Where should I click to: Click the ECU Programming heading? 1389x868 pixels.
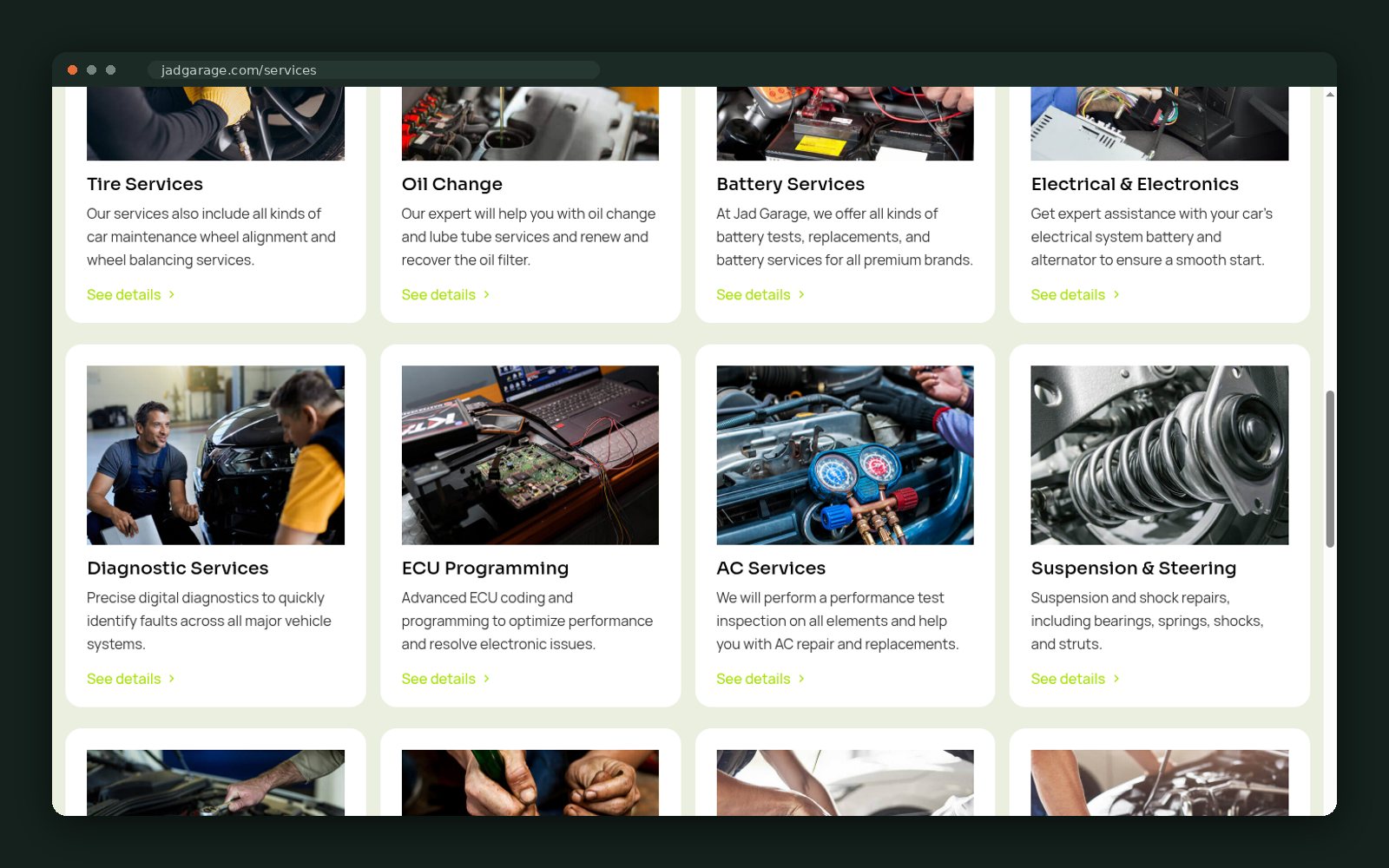pyautogui.click(x=485, y=568)
